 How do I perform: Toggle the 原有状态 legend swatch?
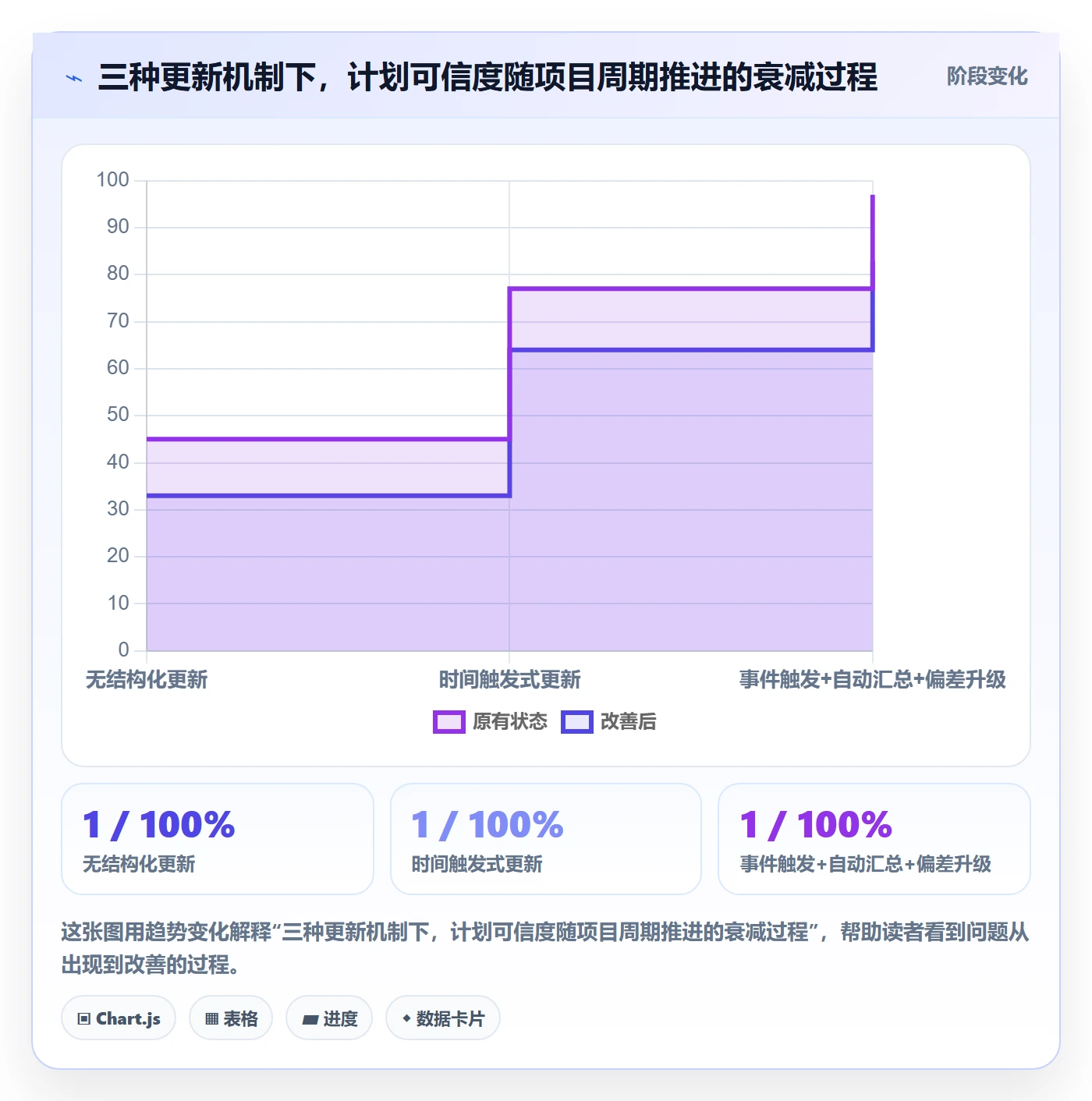tap(449, 722)
